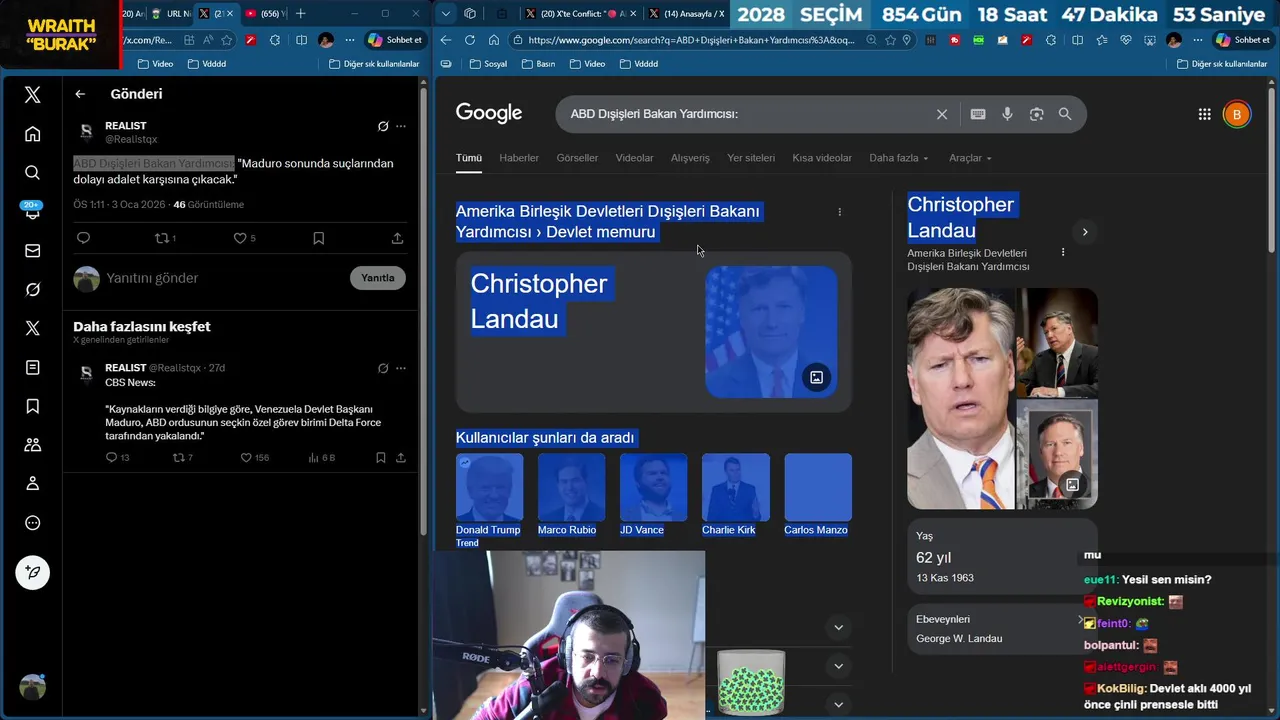Switch to the Haberler tab
This screenshot has height=720, width=1280.
(519, 158)
